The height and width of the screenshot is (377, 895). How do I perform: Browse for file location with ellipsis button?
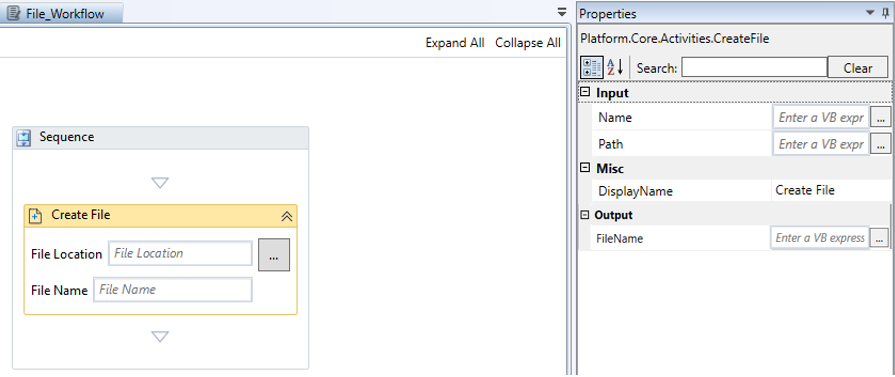click(x=274, y=255)
